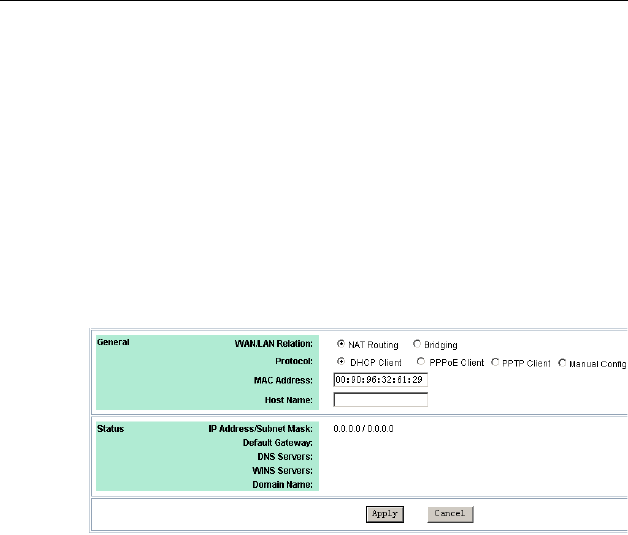Choose the Manual Config protocol option
628x535 pixels.
[x=562, y=363]
